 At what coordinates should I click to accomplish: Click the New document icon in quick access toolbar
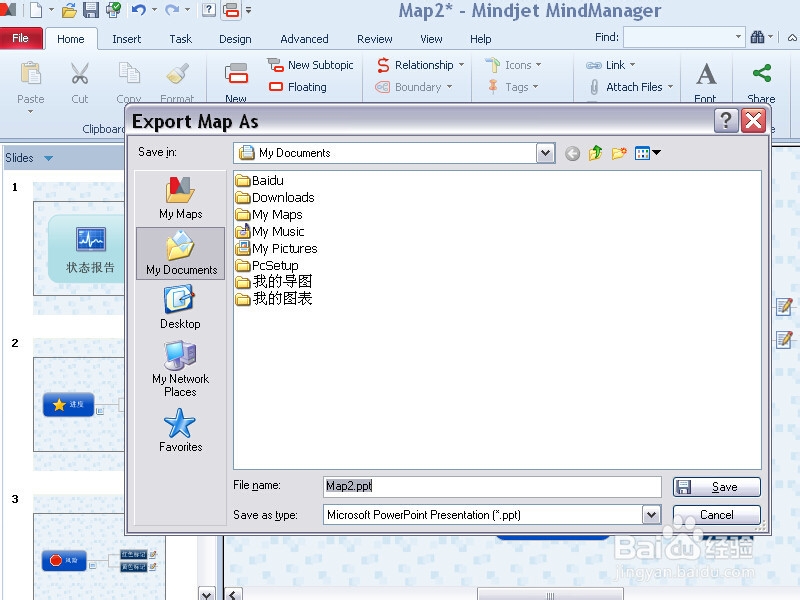tap(36, 10)
